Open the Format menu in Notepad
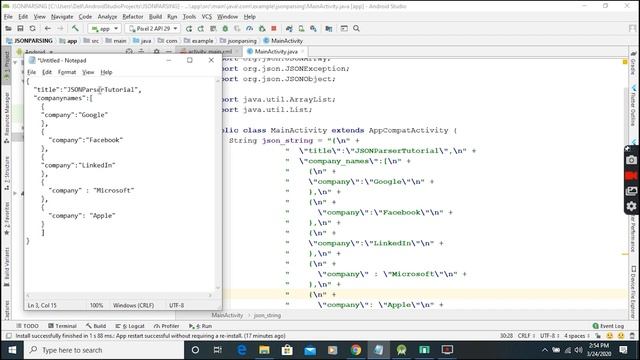Image resolution: width=640 pixels, height=360 pixels. pos(67,72)
